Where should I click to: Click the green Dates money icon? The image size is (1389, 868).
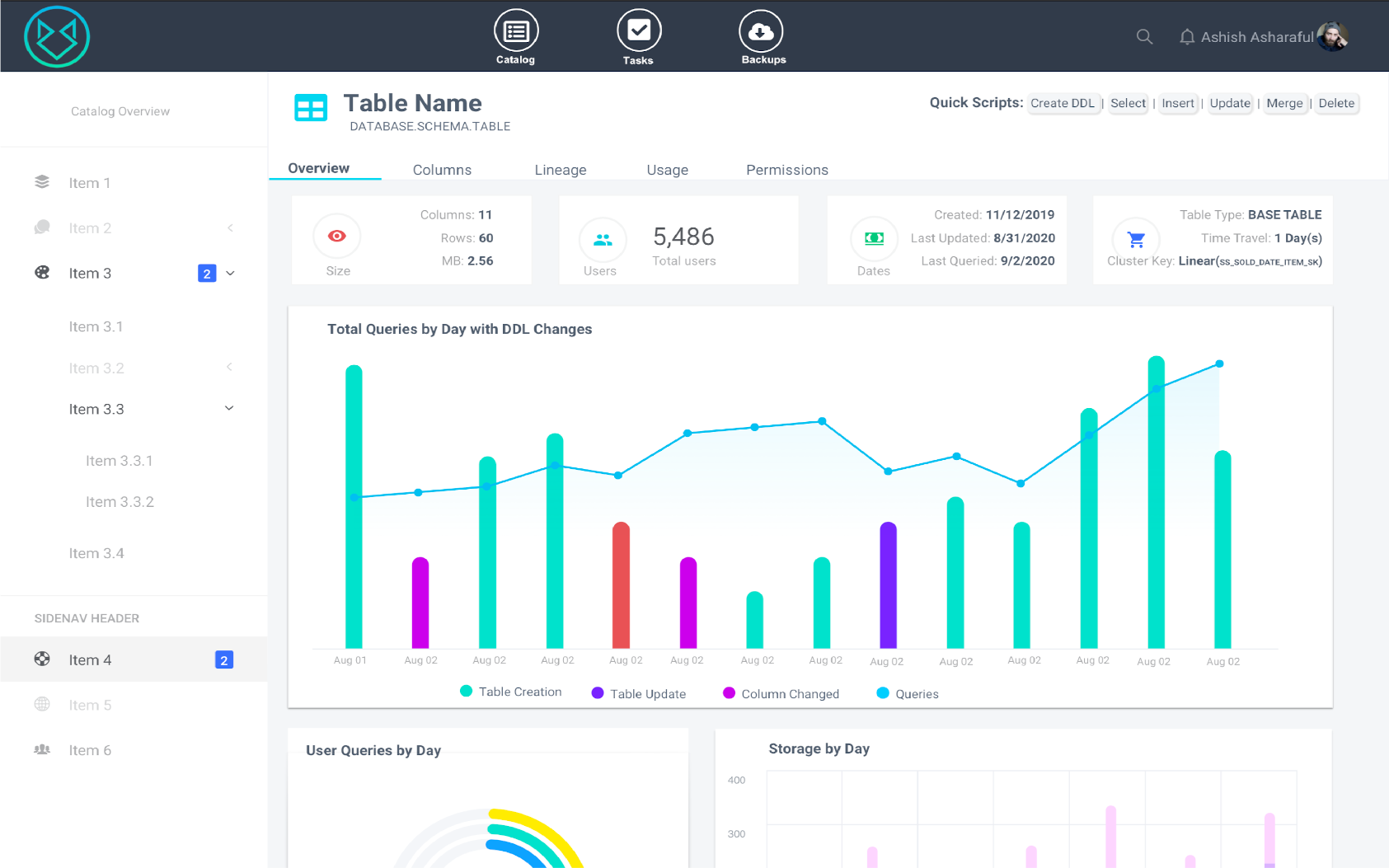click(x=874, y=239)
